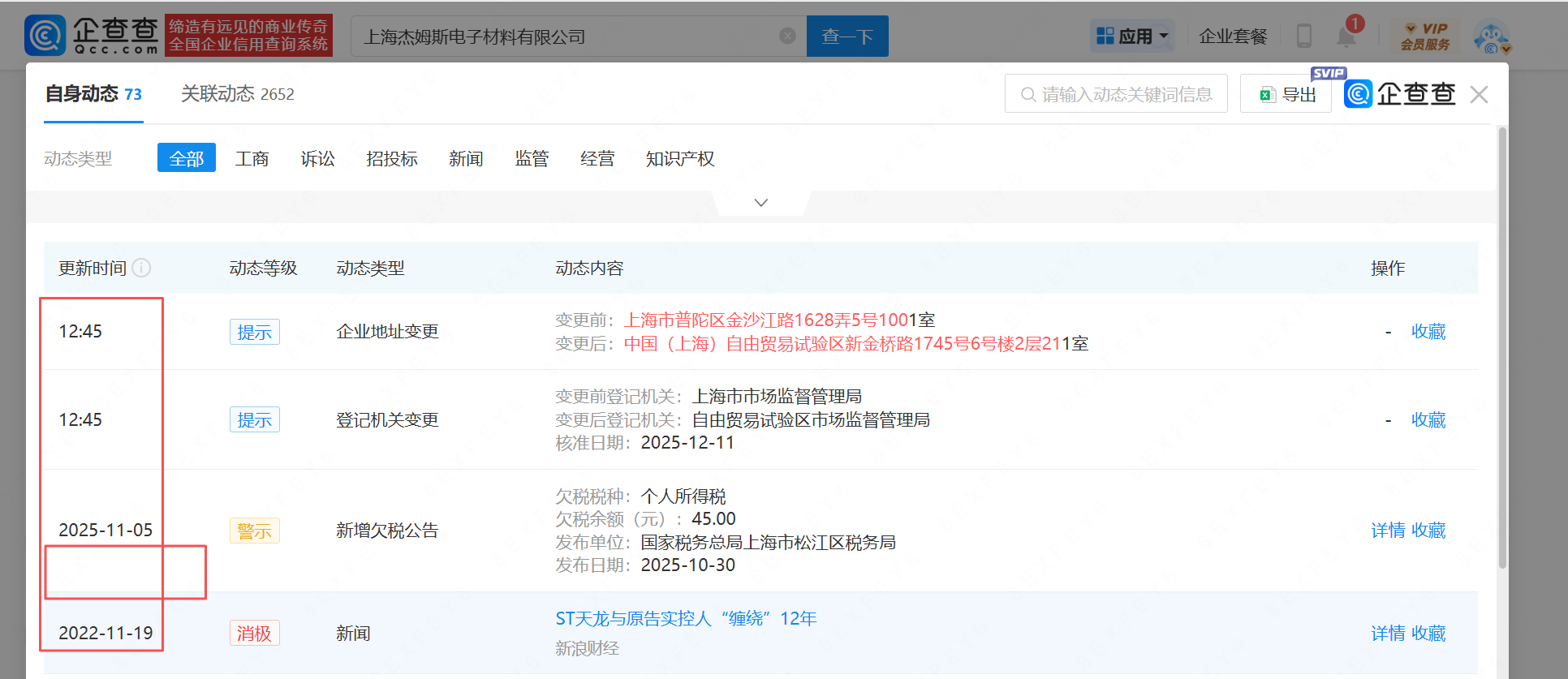
Task: Switch to 自身动态 tab
Action: pyautogui.click(x=93, y=94)
